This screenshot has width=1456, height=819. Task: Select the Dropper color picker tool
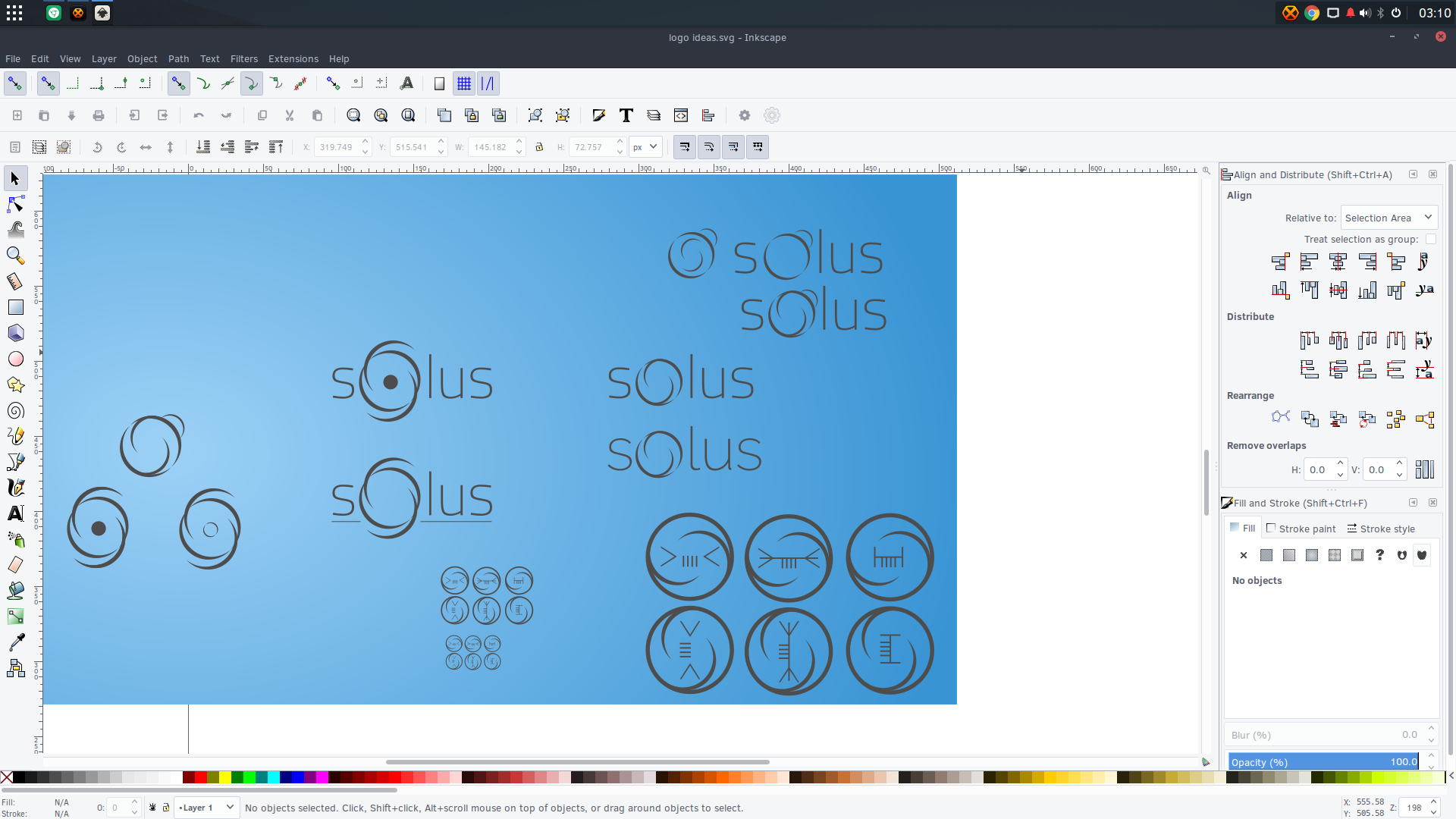tap(15, 642)
